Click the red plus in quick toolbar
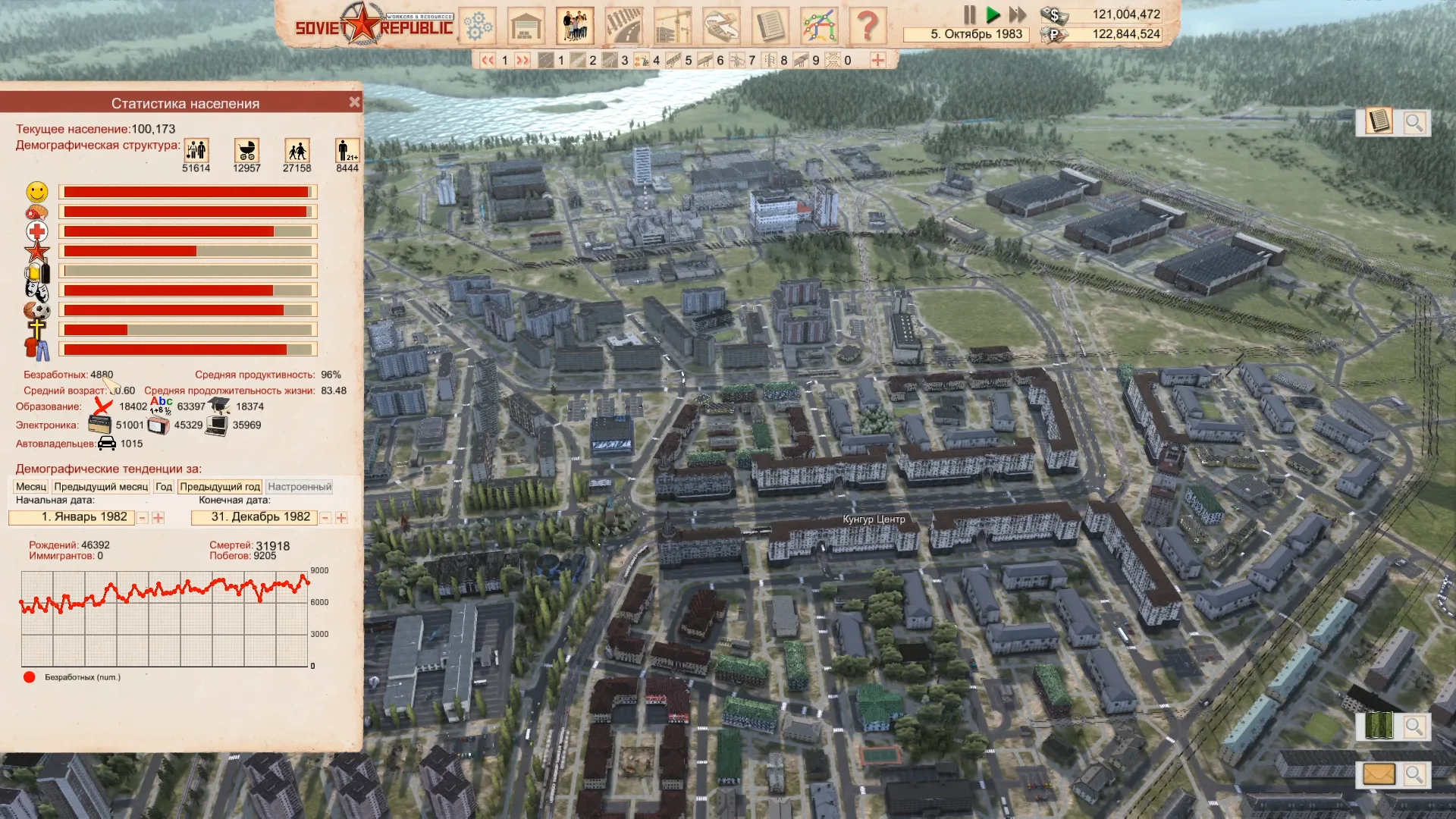The width and height of the screenshot is (1456, 819). (877, 60)
